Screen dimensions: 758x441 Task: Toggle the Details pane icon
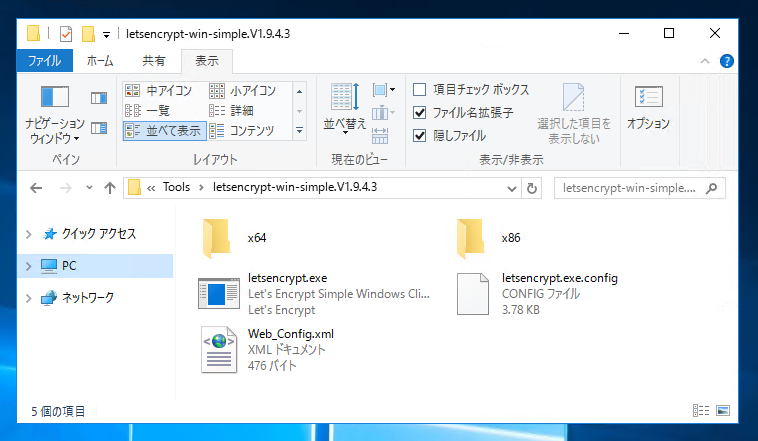point(99,128)
